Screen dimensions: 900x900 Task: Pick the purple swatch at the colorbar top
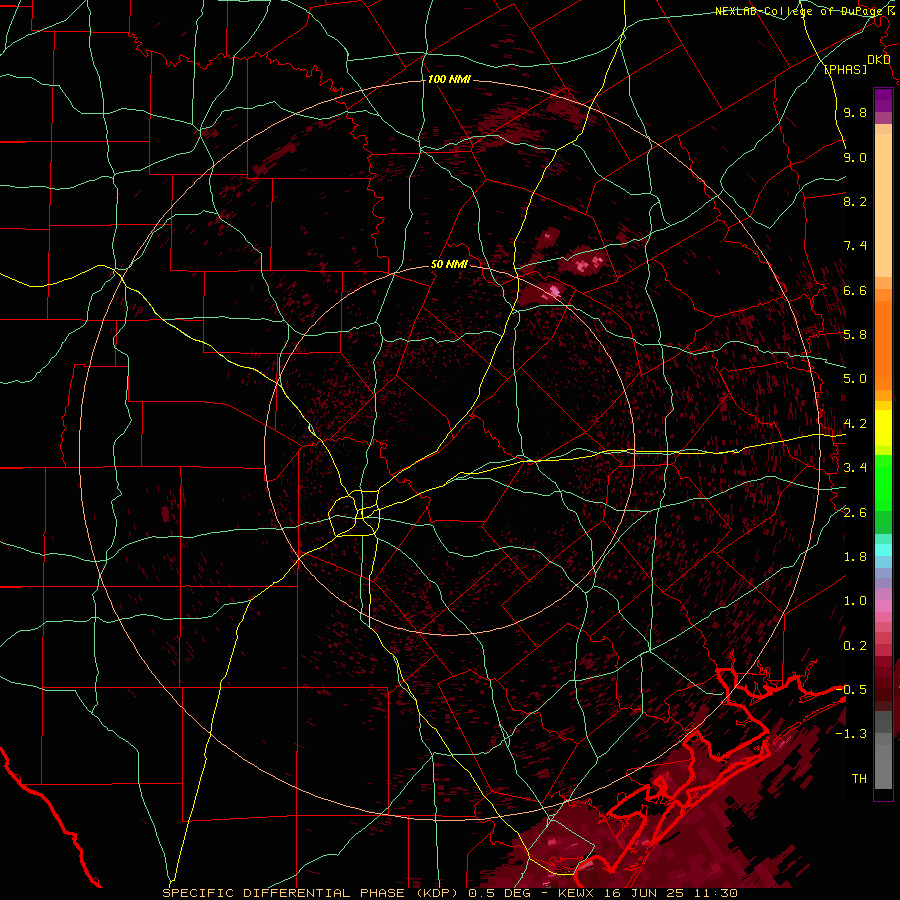point(883,100)
